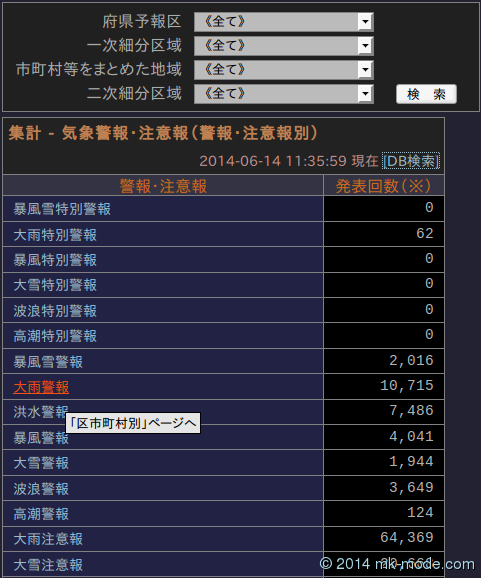This screenshot has width=481, height=578.
Task: Click the 警報・注意報 column header
Action: coord(163,186)
